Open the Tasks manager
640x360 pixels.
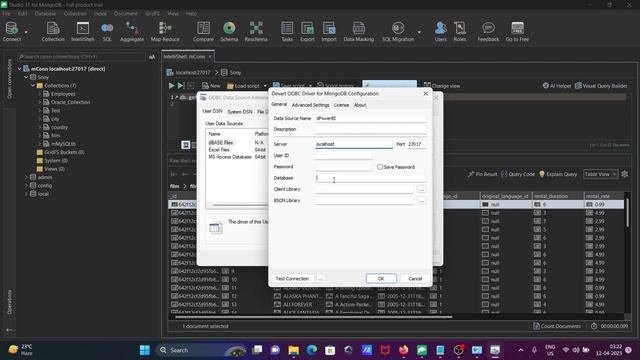tap(287, 32)
